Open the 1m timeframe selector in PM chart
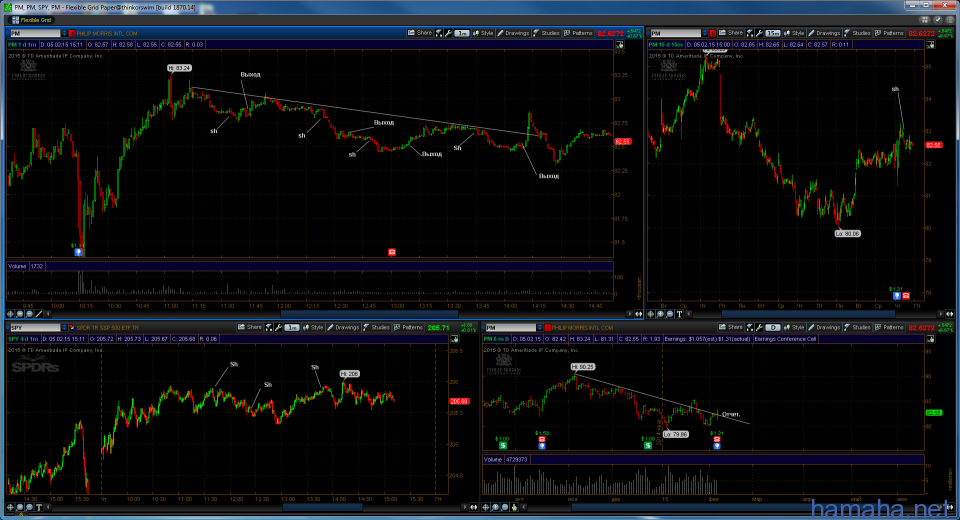The width and height of the screenshot is (960, 520). click(x=462, y=33)
